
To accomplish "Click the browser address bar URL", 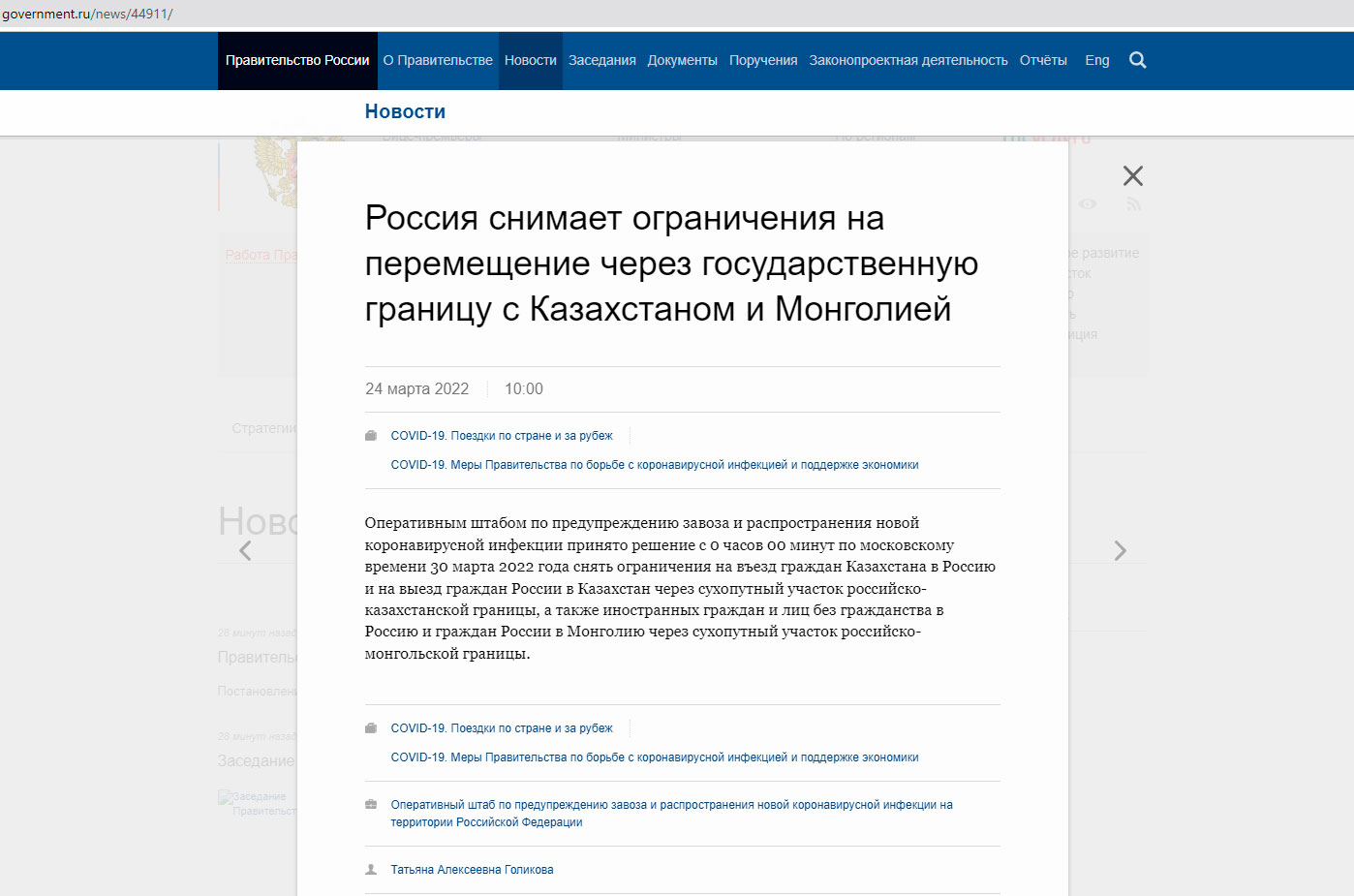I will click(87, 14).
